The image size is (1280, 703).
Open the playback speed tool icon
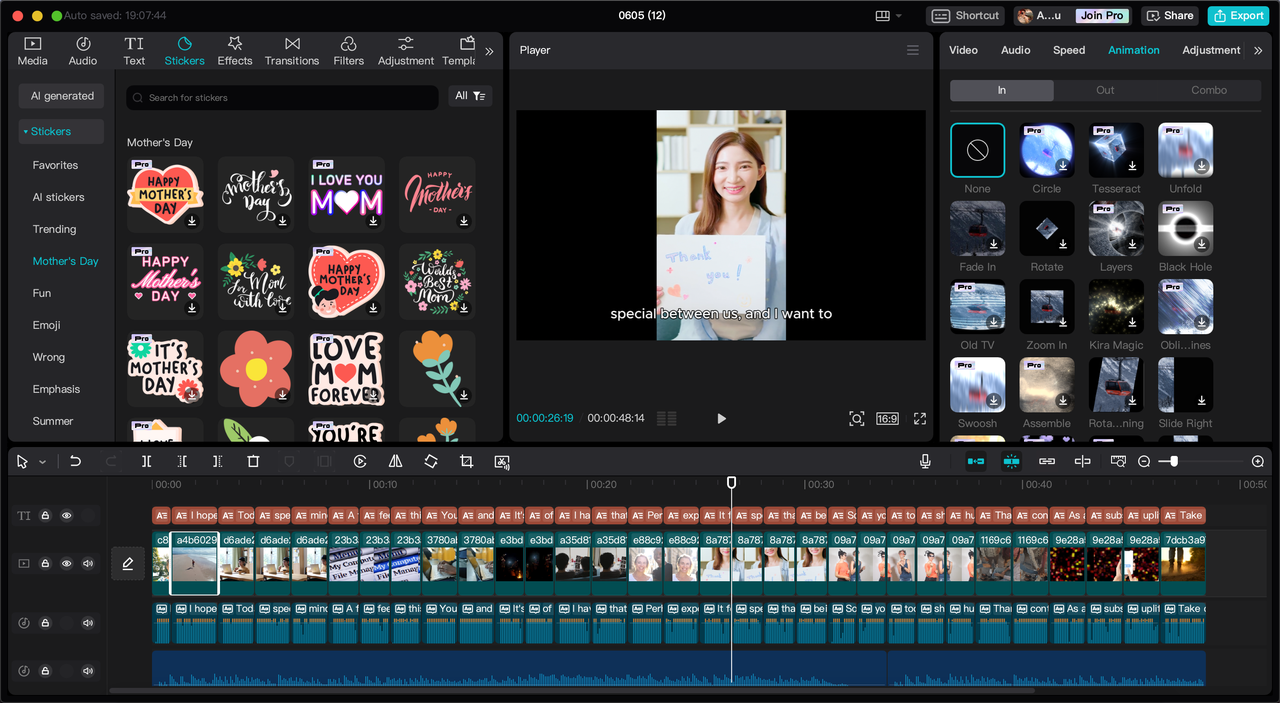(360, 461)
